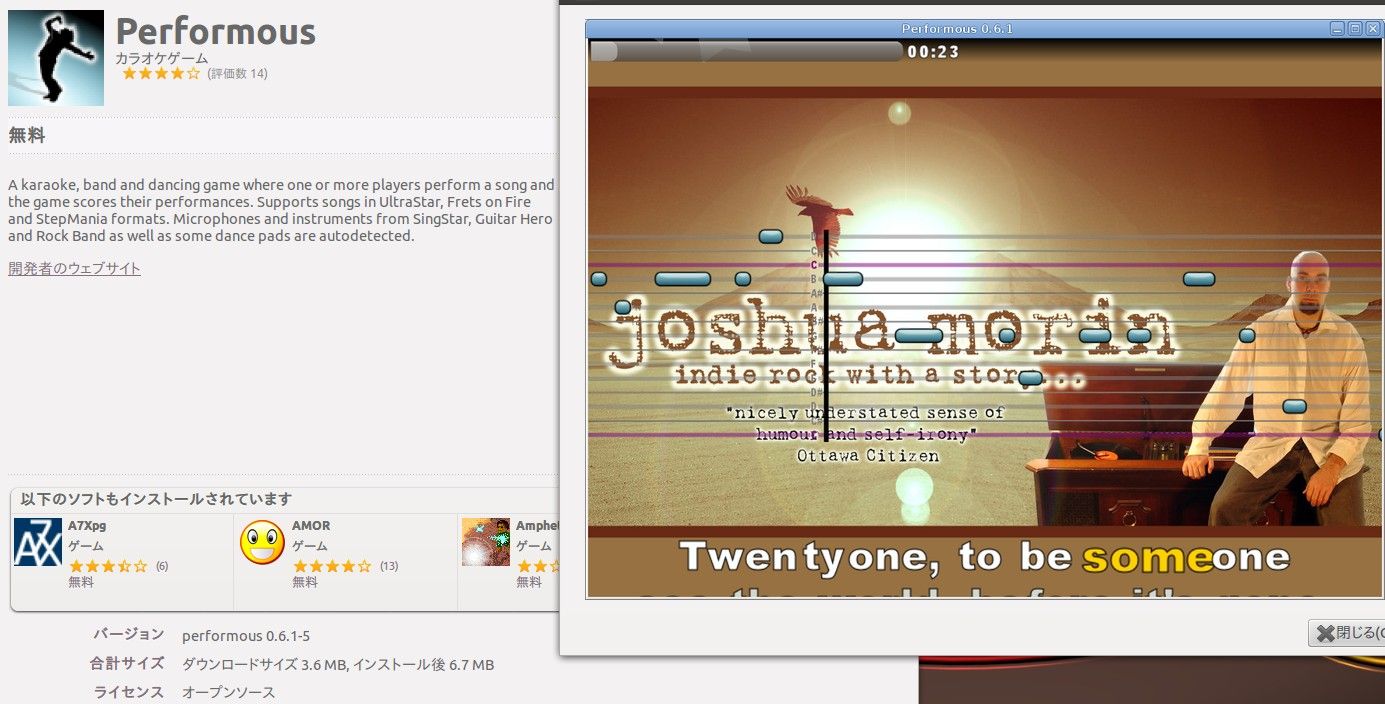
Task: Click the ライセンス label
Action: coord(129,692)
